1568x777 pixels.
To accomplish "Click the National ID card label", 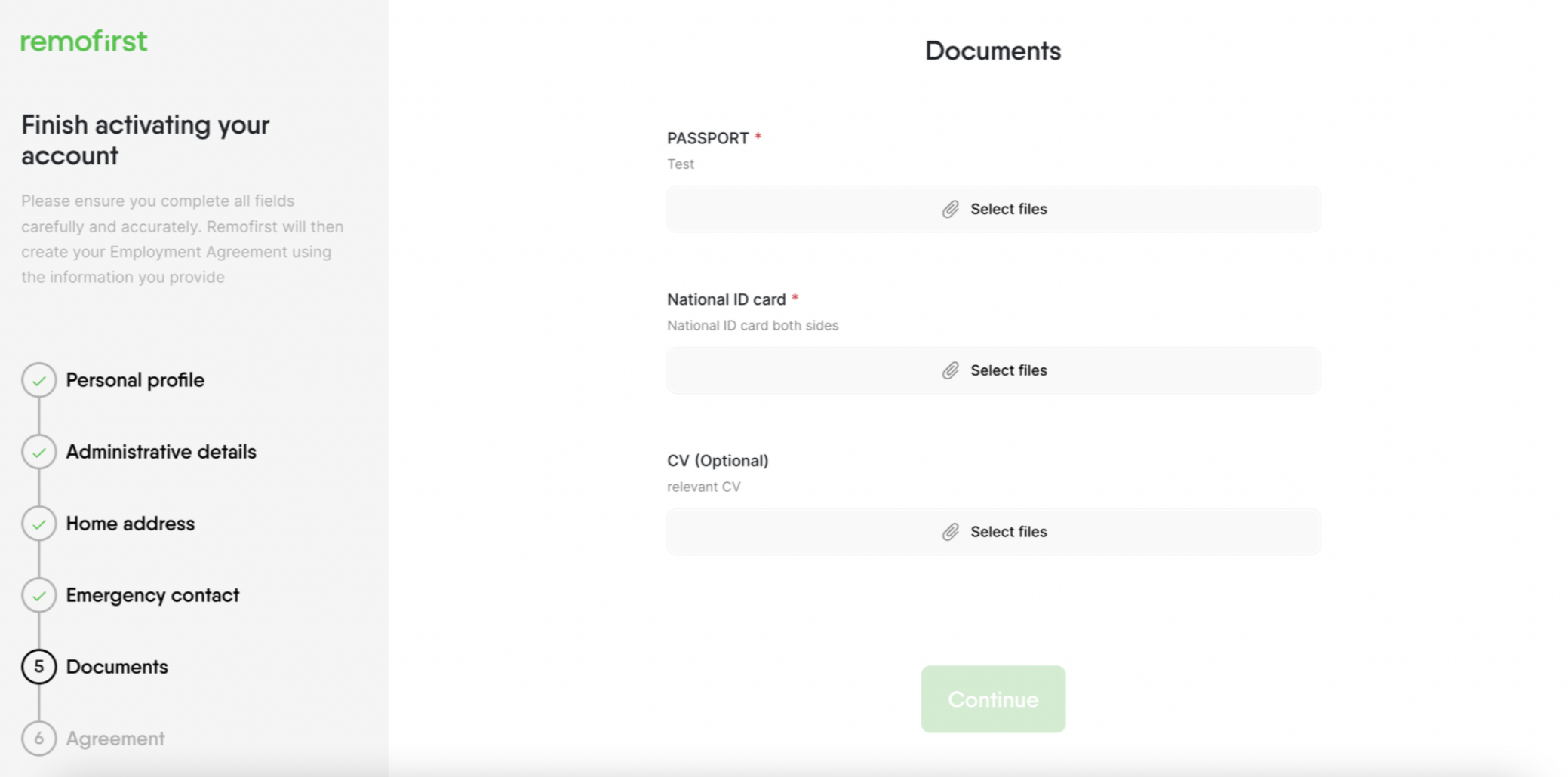I will (727, 299).
